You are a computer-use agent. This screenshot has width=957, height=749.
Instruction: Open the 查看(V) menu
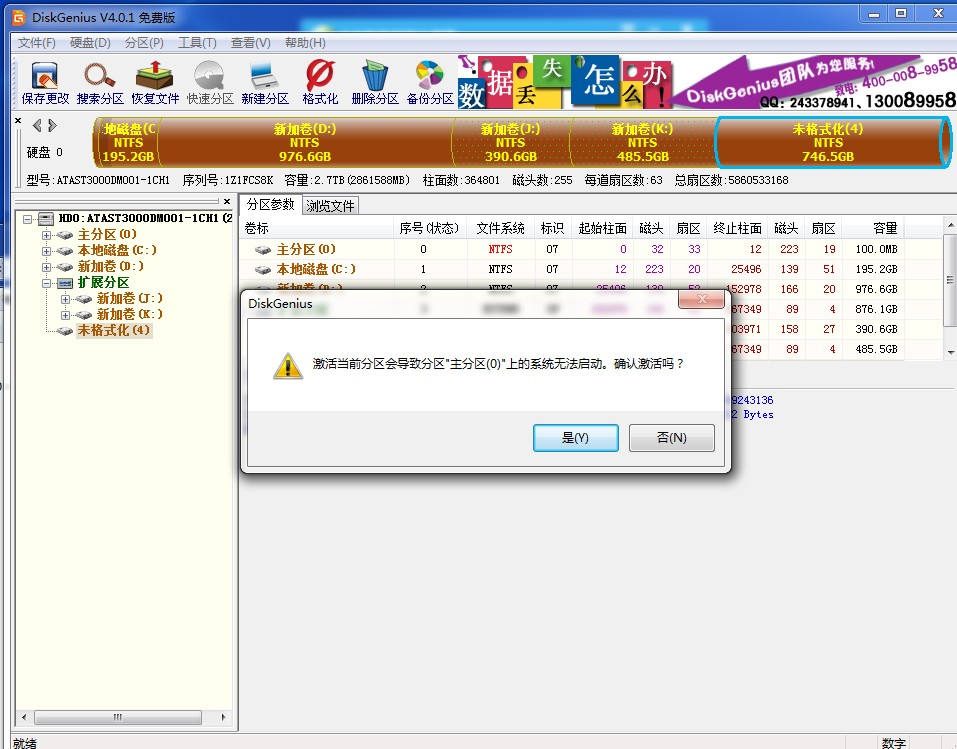click(x=251, y=43)
